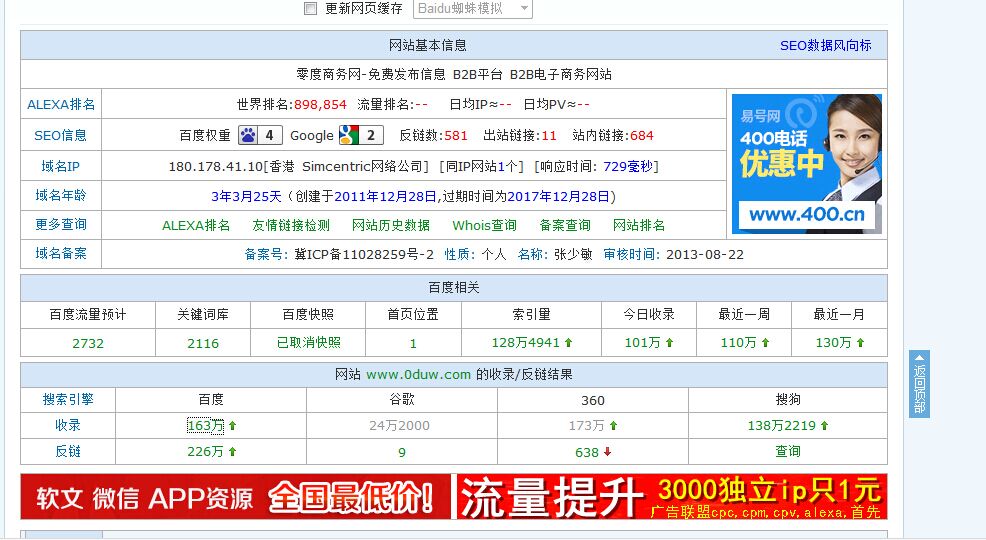Click the domain age 3年3月25天
The width and height of the screenshot is (986, 540).
point(246,196)
